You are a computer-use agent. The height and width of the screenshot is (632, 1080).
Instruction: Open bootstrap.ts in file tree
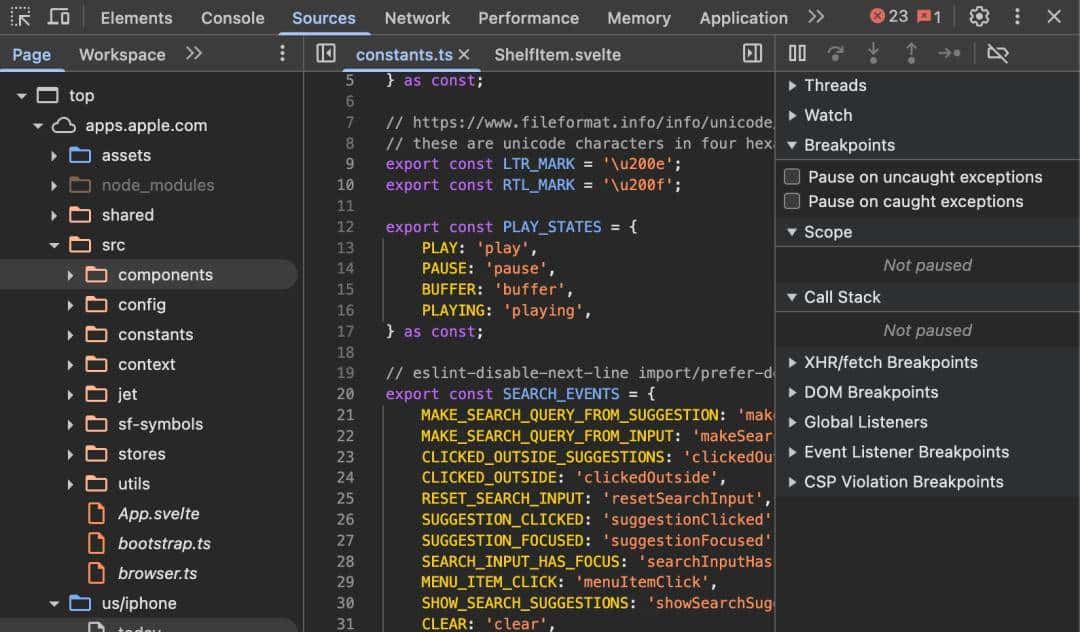tap(164, 544)
